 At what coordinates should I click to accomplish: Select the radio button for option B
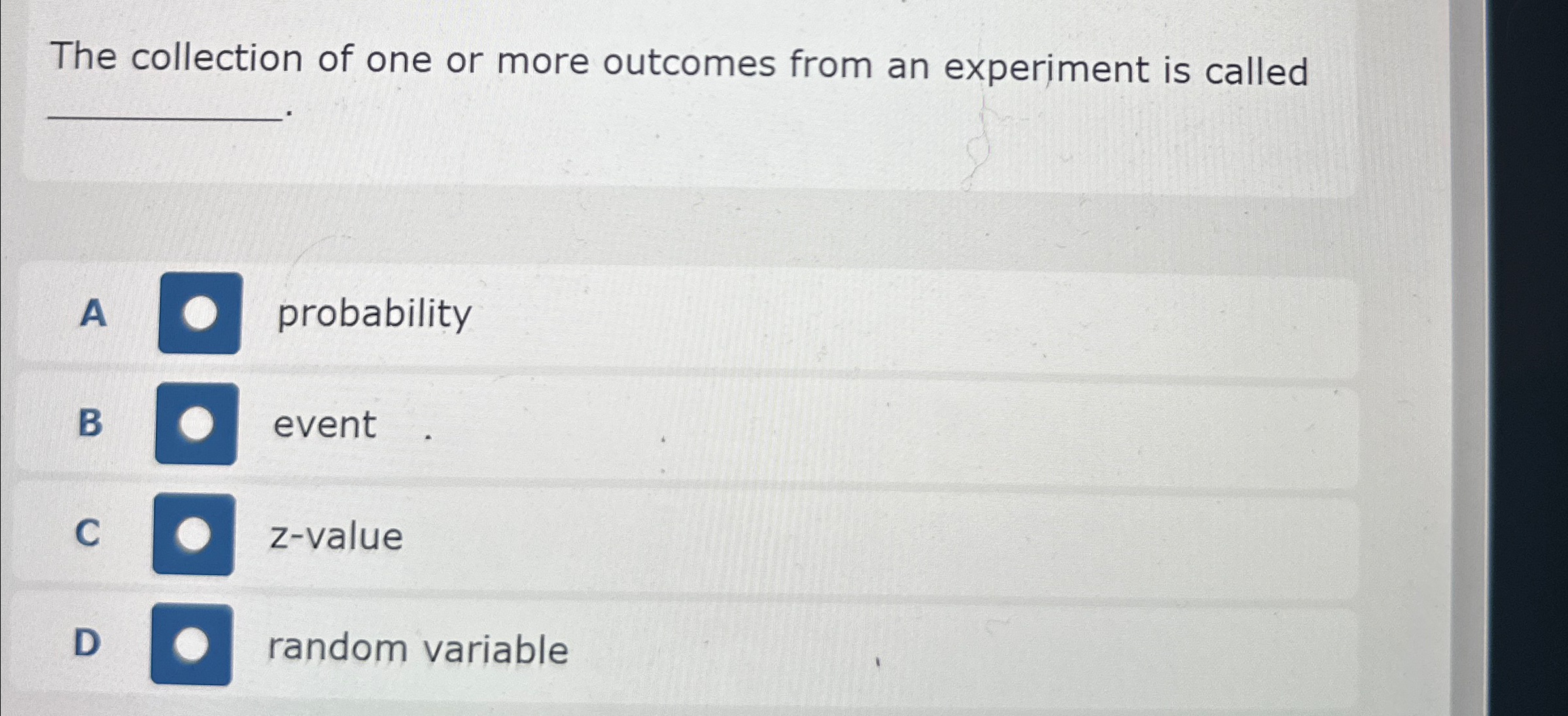pos(198,425)
